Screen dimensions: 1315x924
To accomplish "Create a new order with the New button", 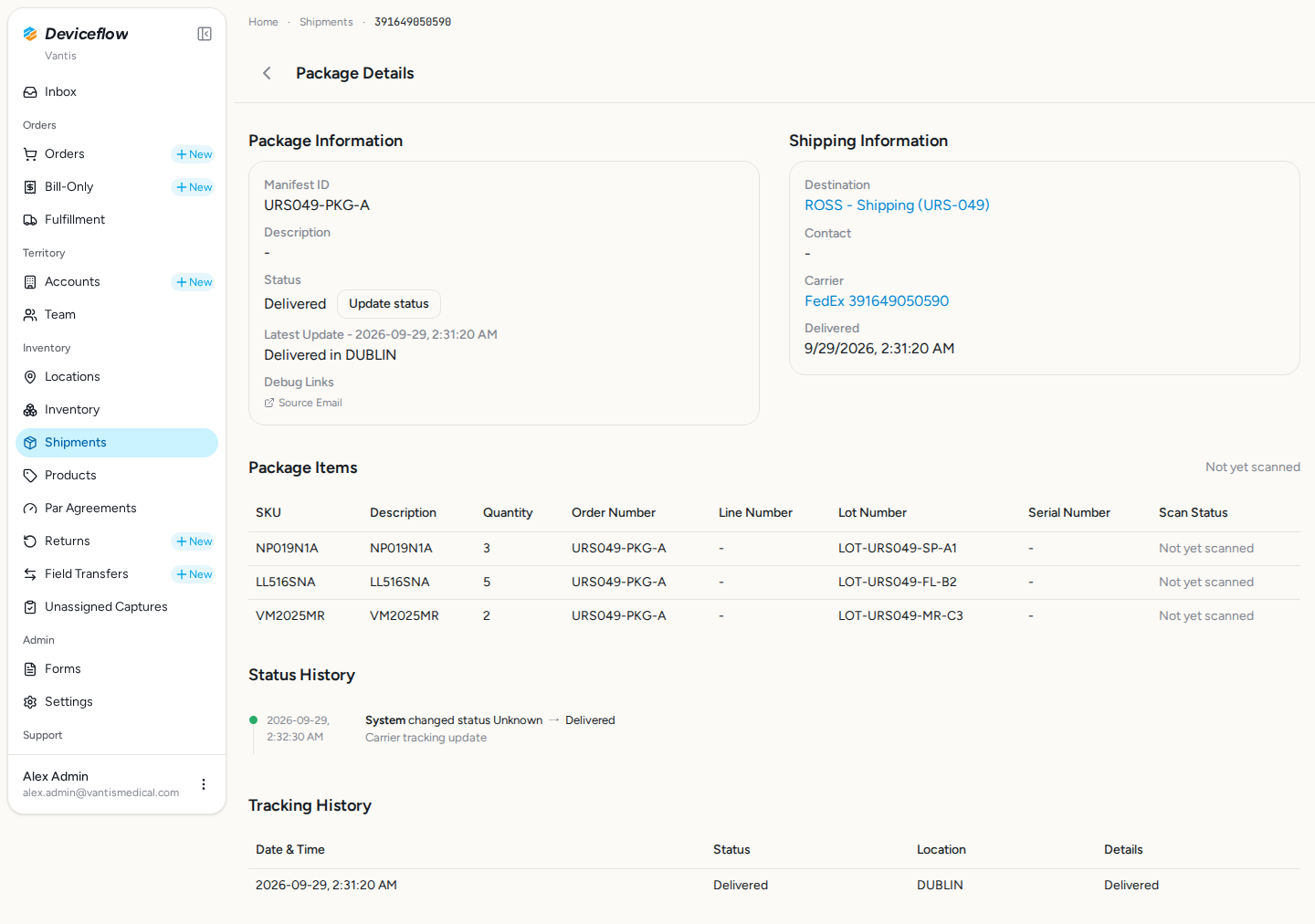I will click(194, 154).
